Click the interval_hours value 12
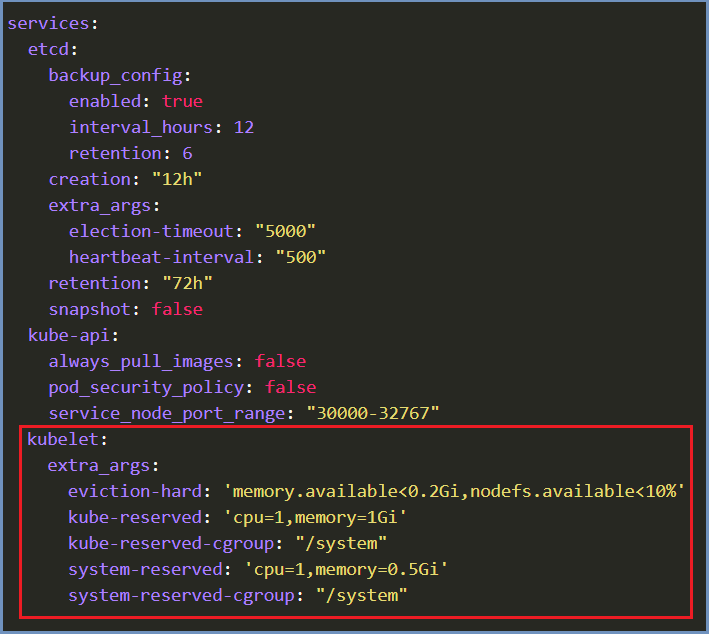 [244, 127]
